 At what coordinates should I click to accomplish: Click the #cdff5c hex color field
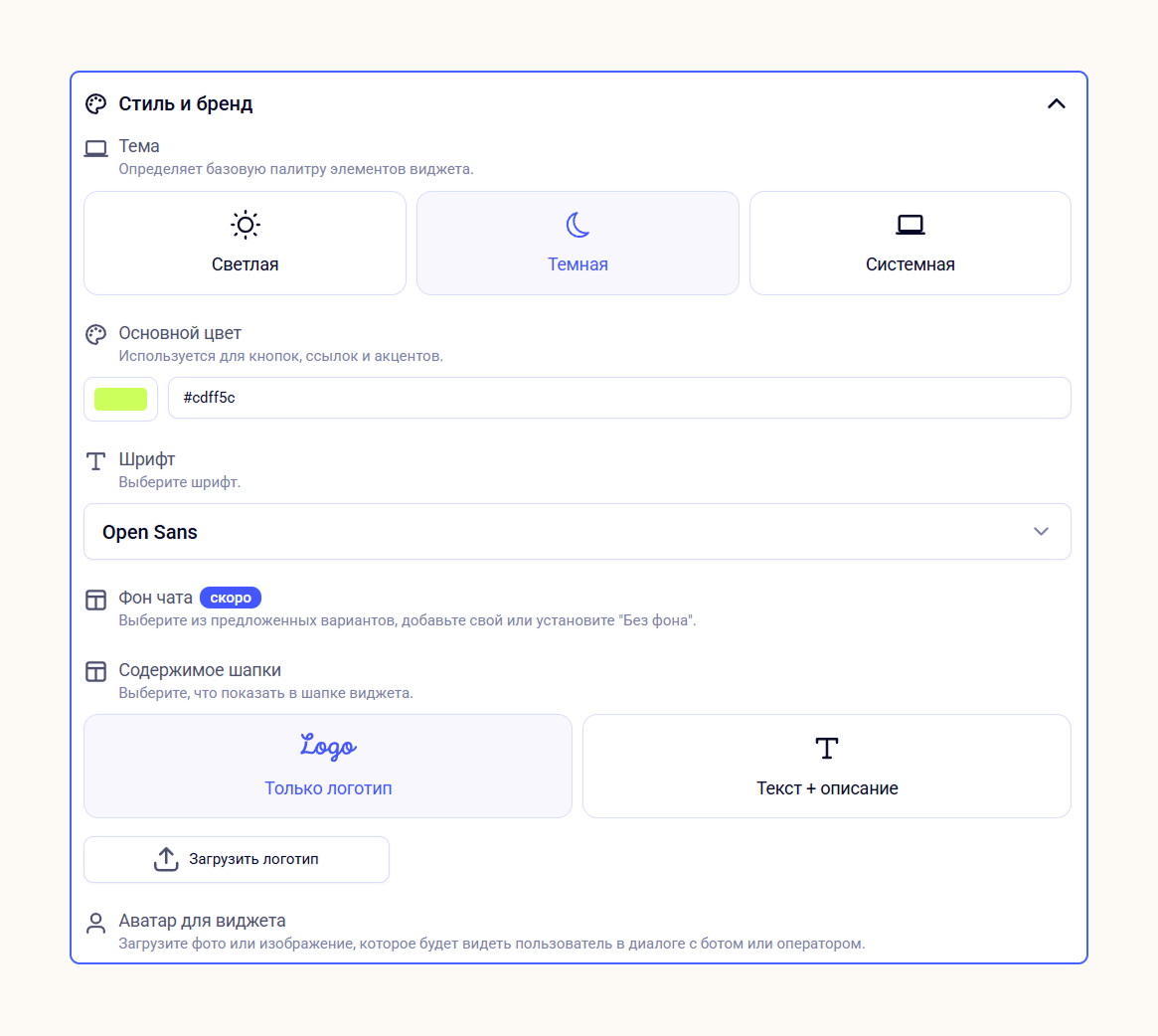tap(619, 398)
